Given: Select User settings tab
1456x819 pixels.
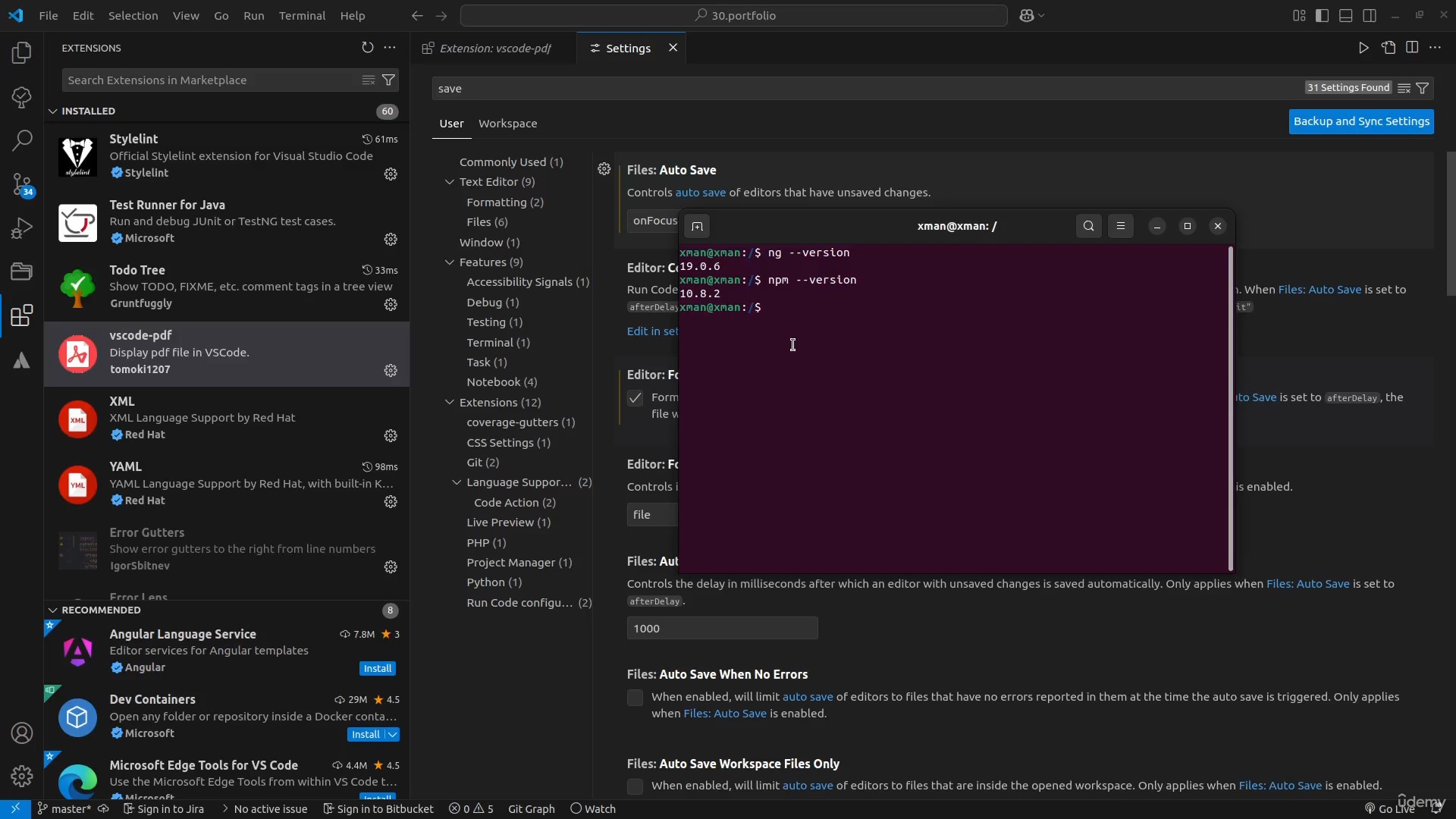Looking at the screenshot, I should (x=451, y=123).
